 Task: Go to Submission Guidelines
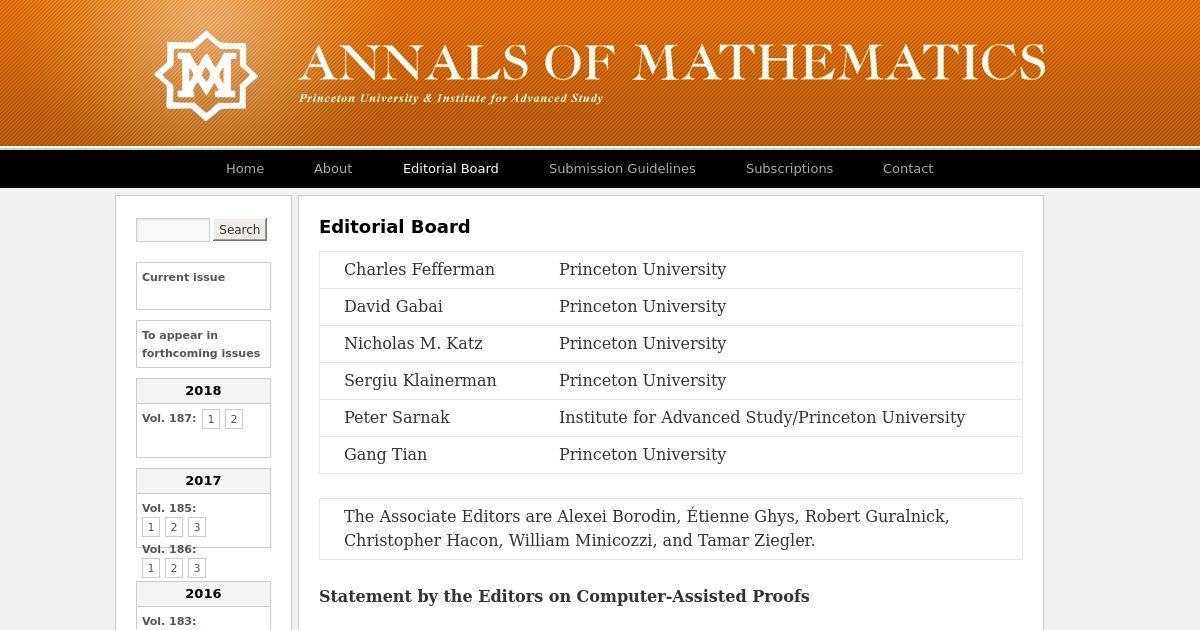(622, 169)
